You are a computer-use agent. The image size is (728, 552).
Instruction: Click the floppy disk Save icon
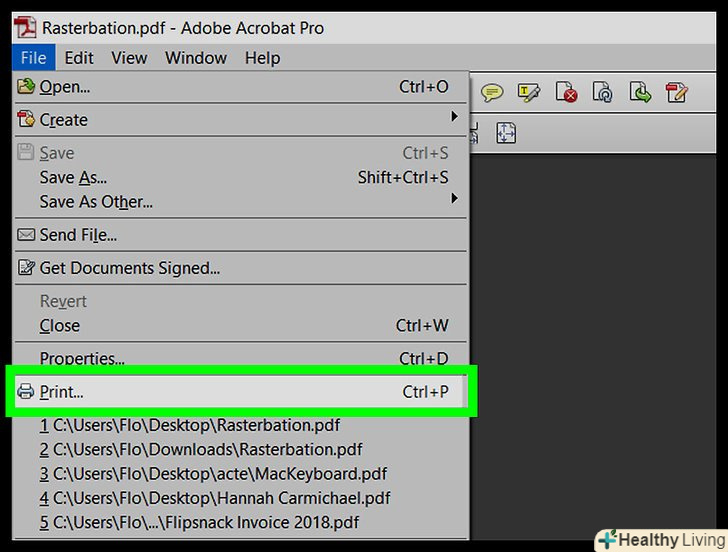point(26,152)
